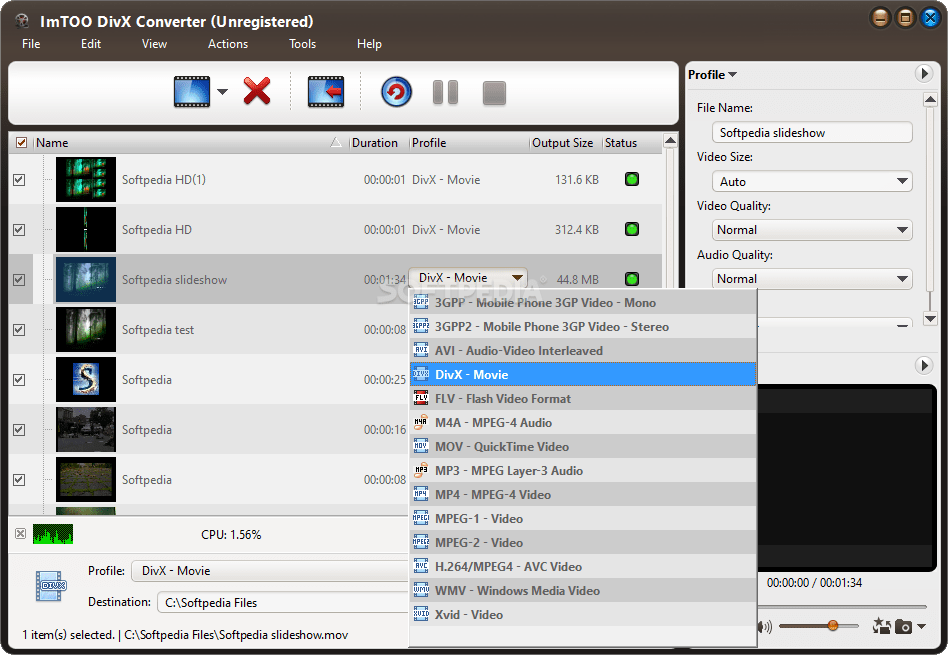
Task: Toggle the select-all checkbox in the header
Action: point(21,143)
